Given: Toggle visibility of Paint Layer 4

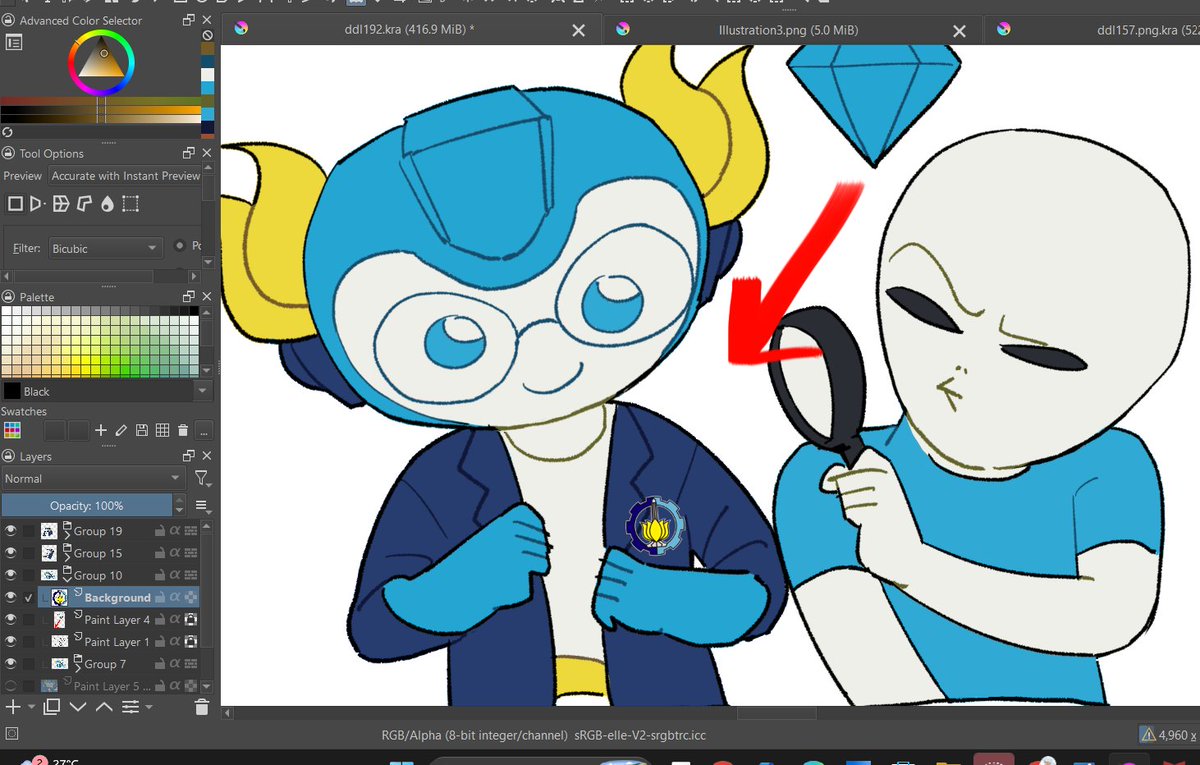Looking at the screenshot, I should pyautogui.click(x=11, y=619).
